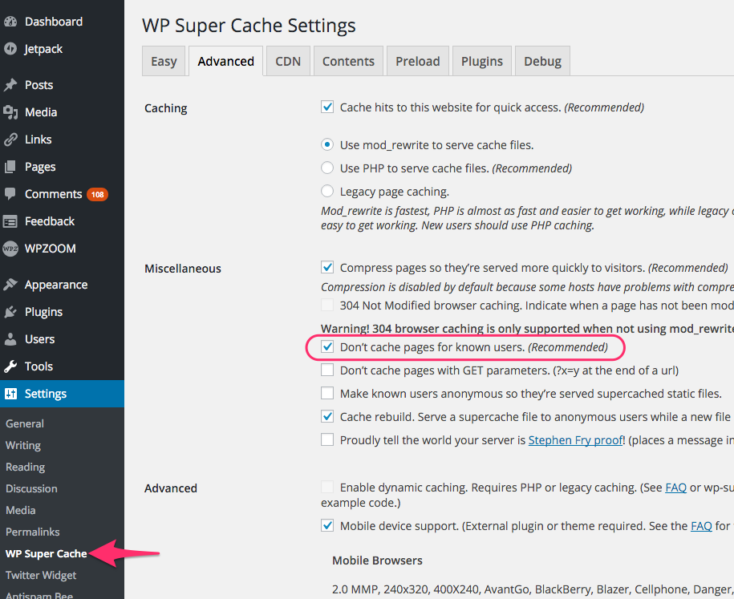Switch to the Plugins tab
This screenshot has height=599, width=734.
482,61
